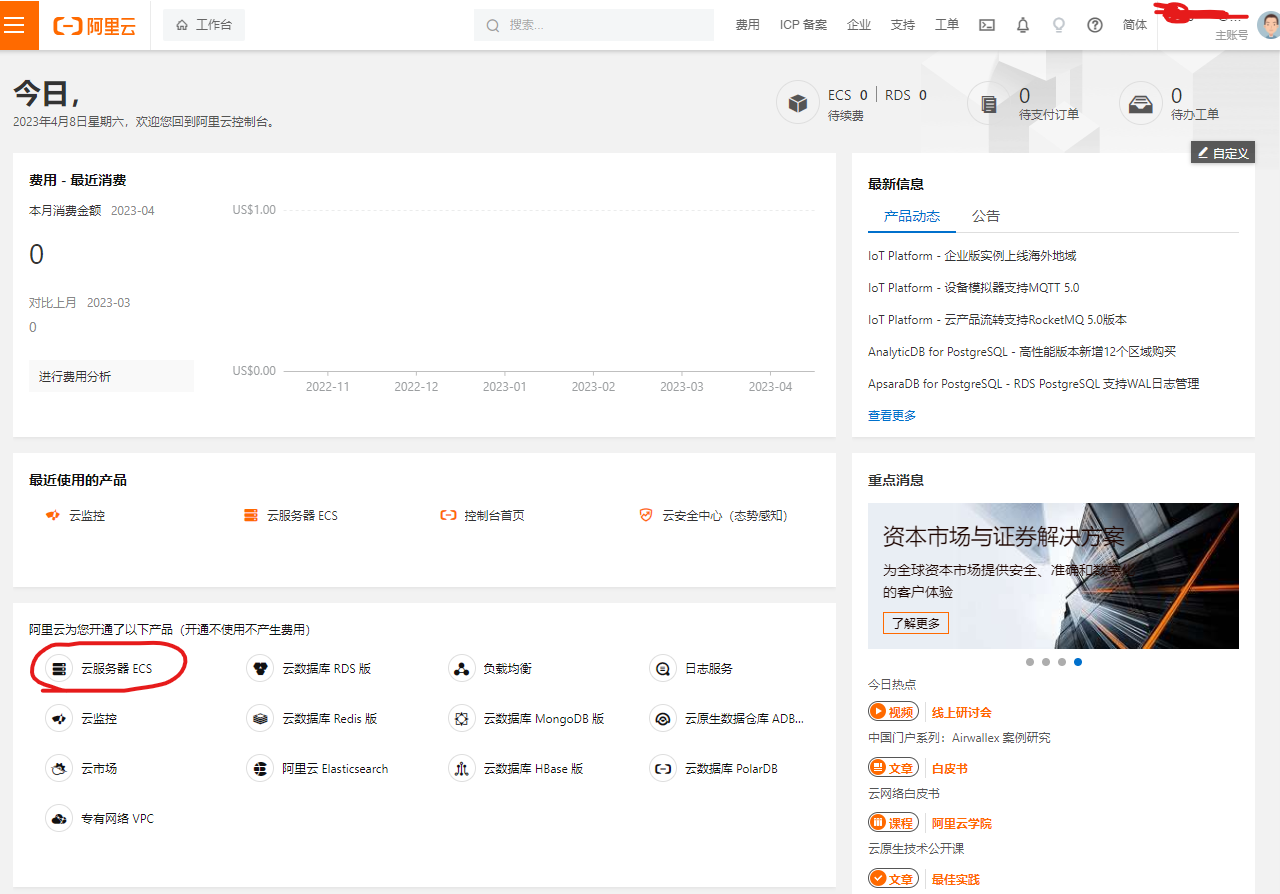Open 云数据库 RDS 版 product
Viewport: 1280px width, 894px height.
click(x=309, y=668)
